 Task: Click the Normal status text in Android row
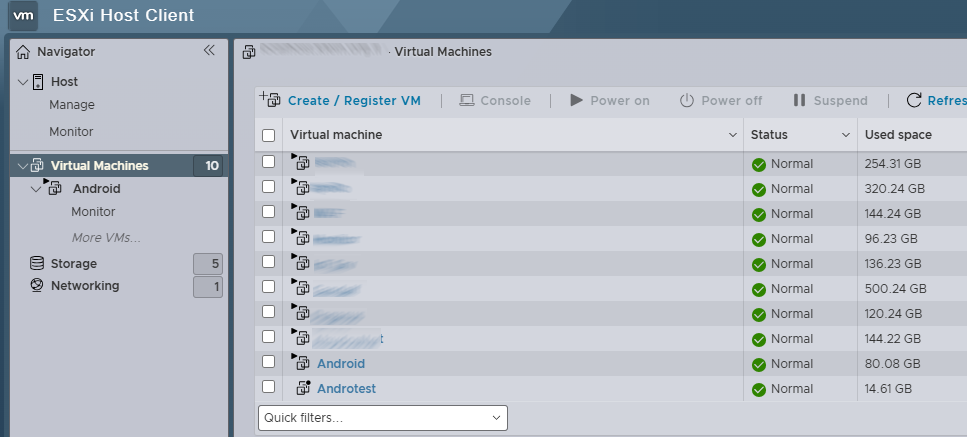[792, 364]
